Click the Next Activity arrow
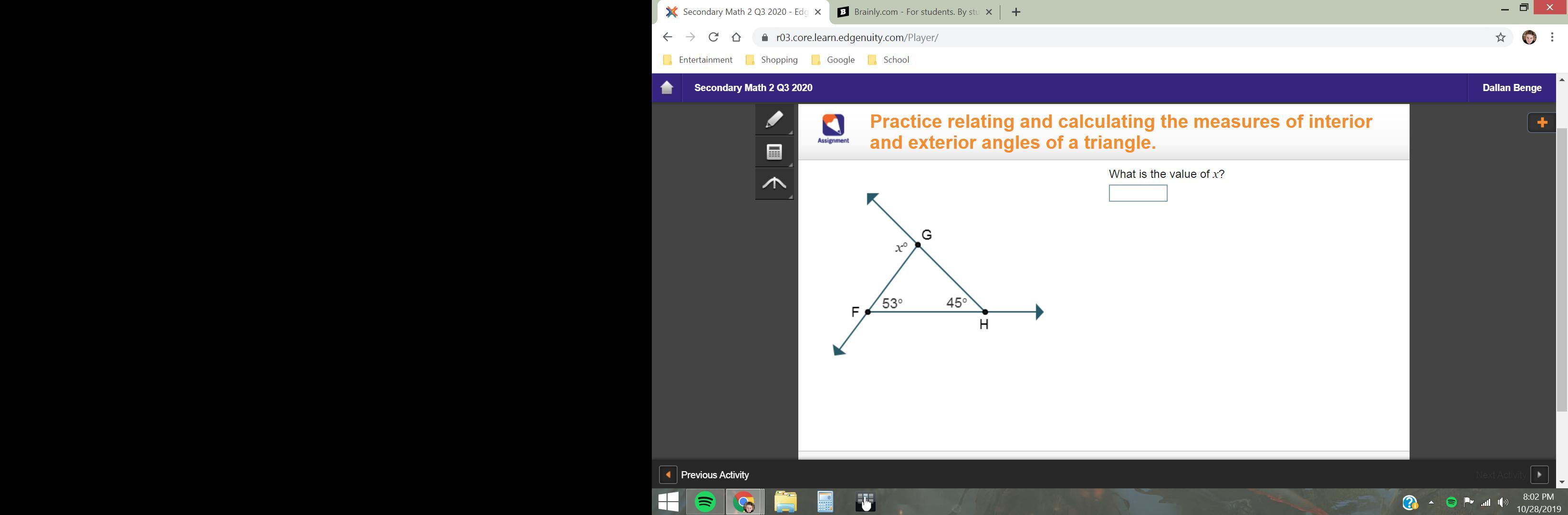This screenshot has height=515, width=1568. coord(1539,475)
